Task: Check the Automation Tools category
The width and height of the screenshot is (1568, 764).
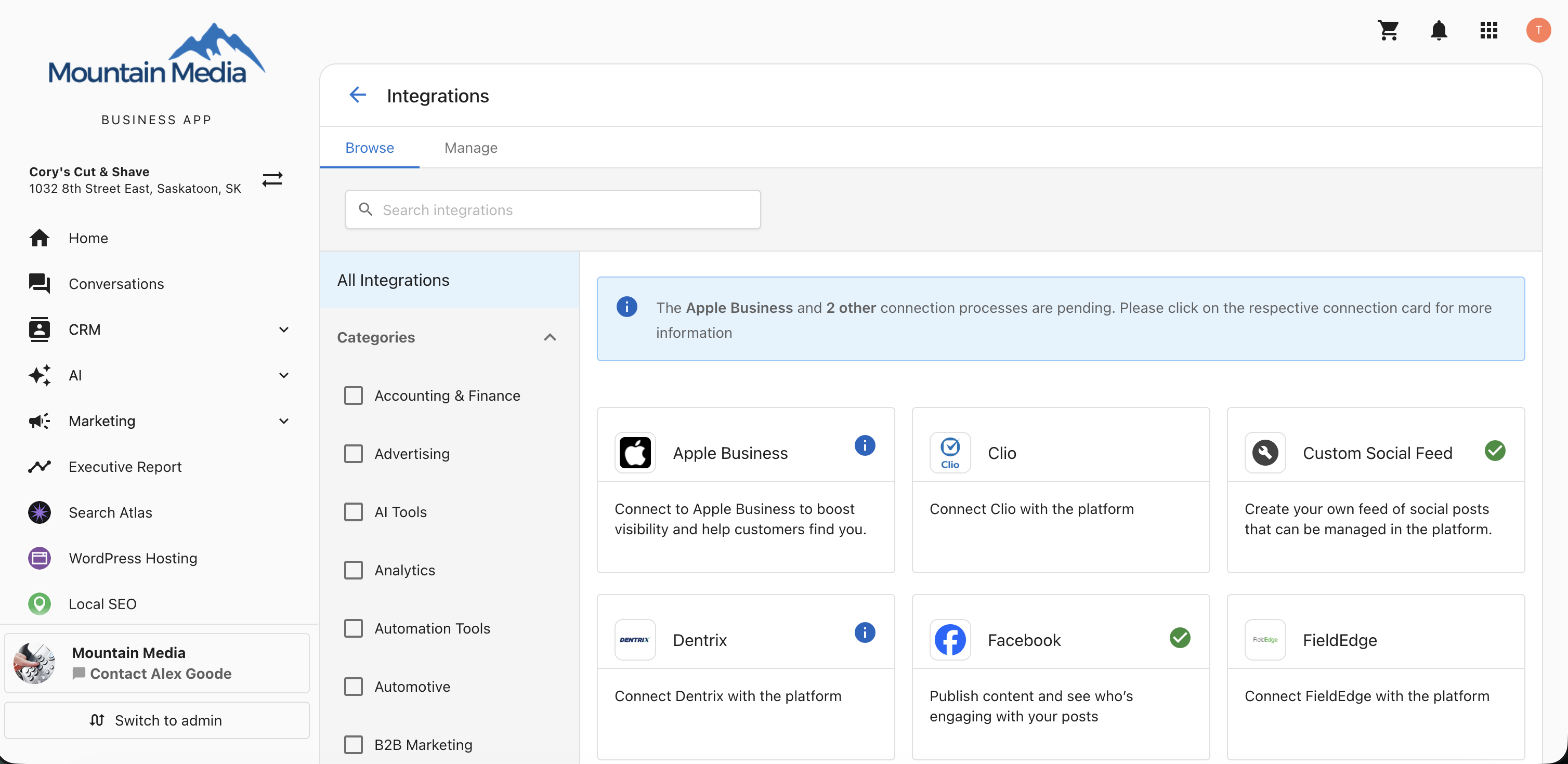Action: pyautogui.click(x=353, y=628)
